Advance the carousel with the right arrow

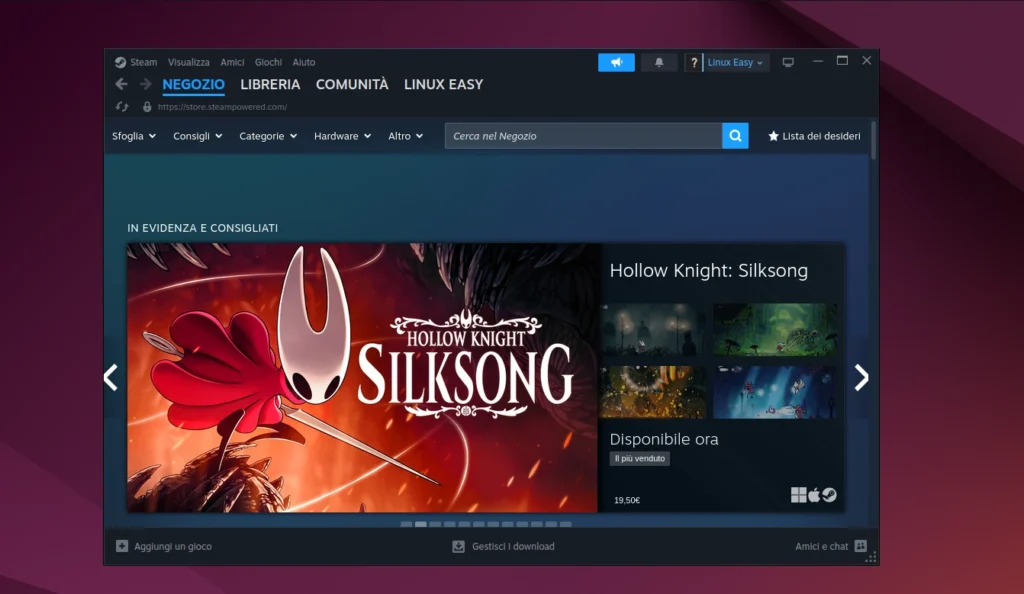click(861, 377)
